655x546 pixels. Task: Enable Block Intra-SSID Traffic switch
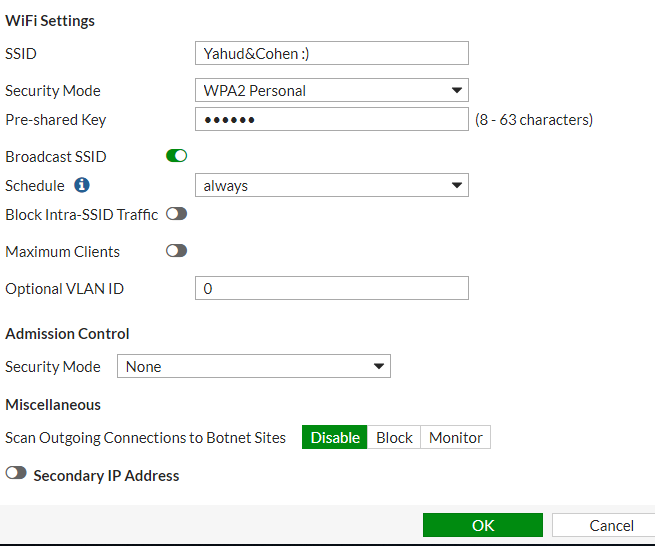click(x=176, y=214)
